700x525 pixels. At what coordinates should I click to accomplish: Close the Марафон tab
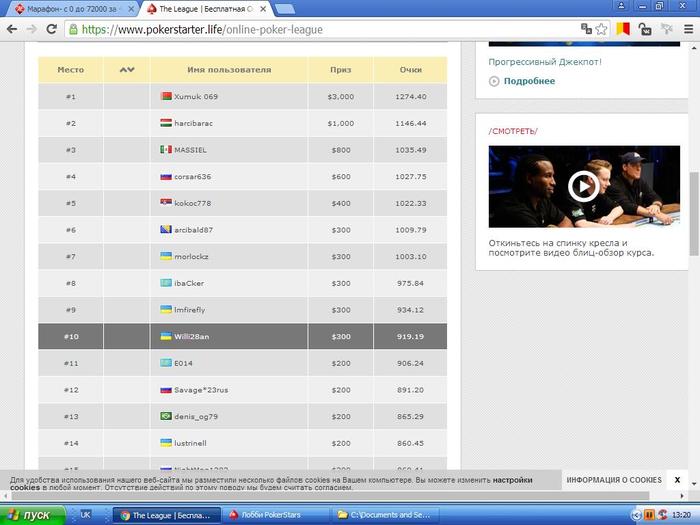131,9
